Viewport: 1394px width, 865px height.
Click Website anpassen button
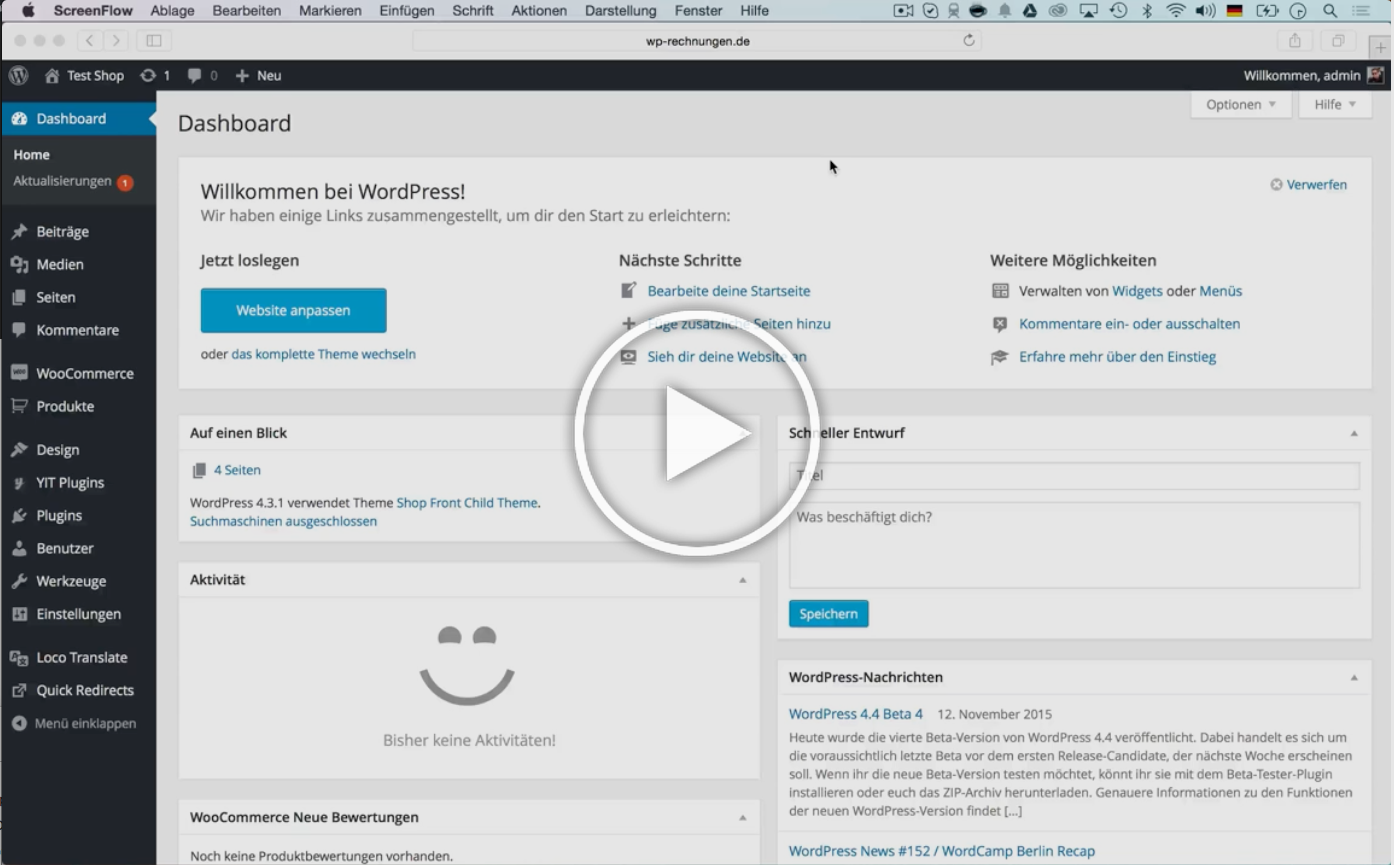tap(293, 310)
